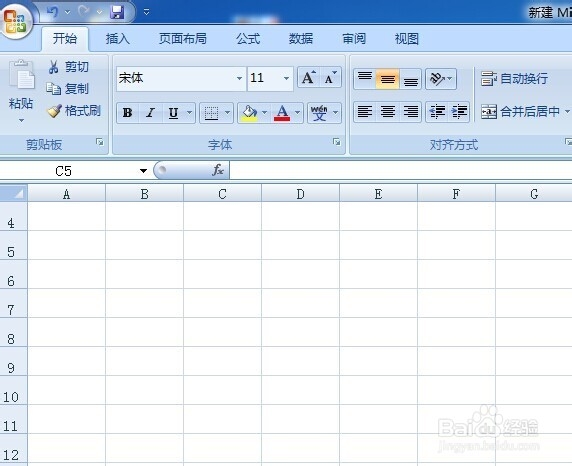Align text left
Viewport: 572px width, 466px height.
coord(365,112)
